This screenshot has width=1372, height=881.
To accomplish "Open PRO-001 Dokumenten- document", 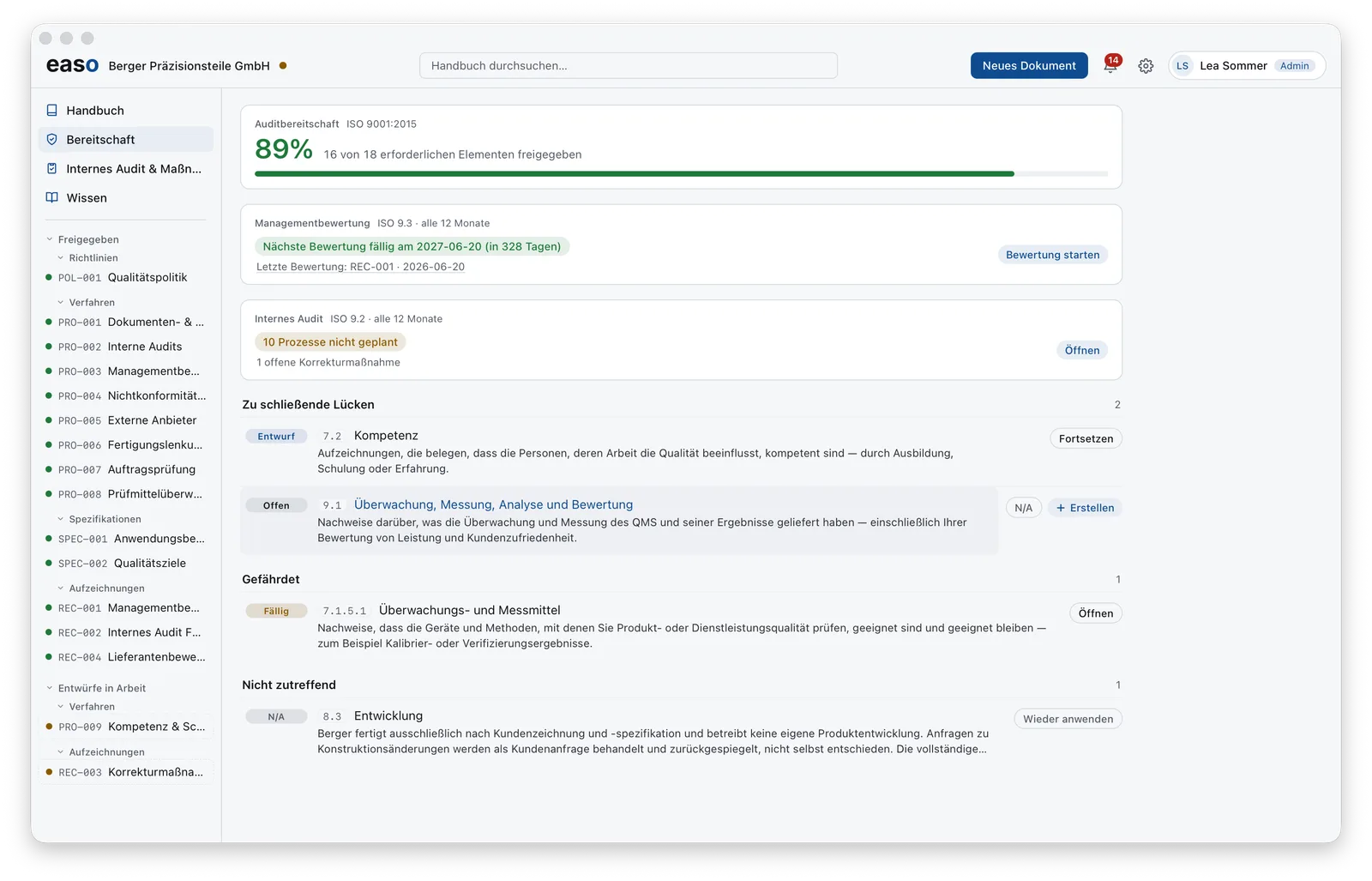I will (x=126, y=323).
